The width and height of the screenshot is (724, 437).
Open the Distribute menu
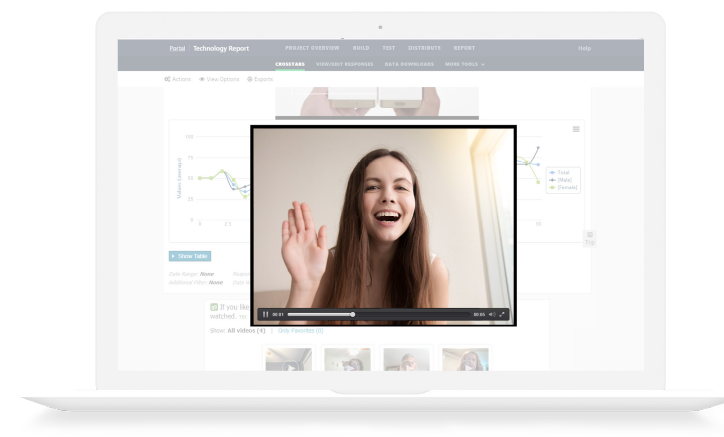coord(424,48)
